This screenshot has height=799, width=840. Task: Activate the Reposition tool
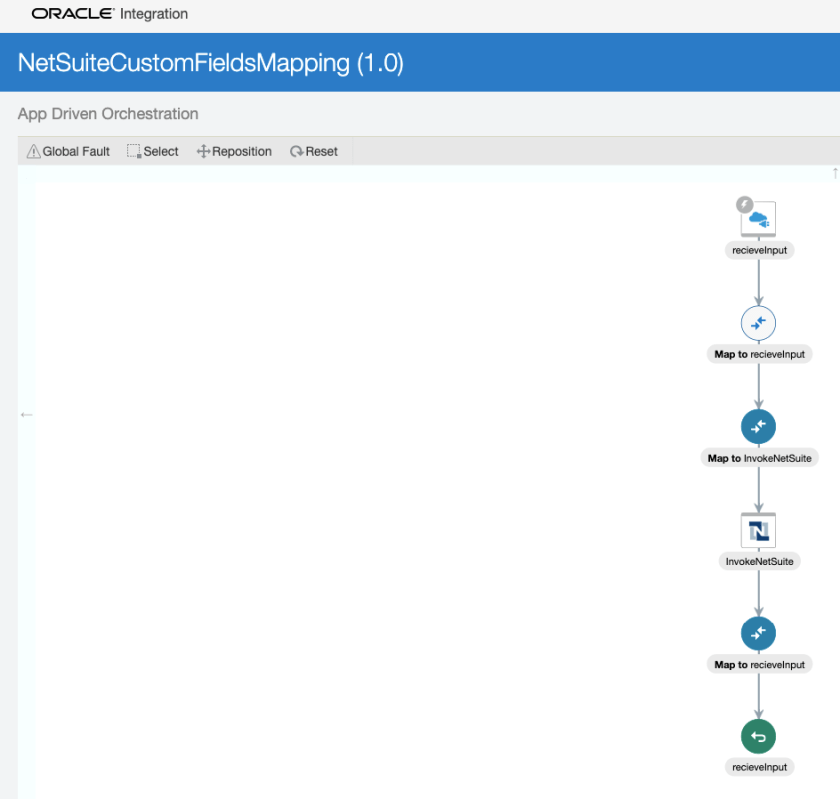(234, 152)
